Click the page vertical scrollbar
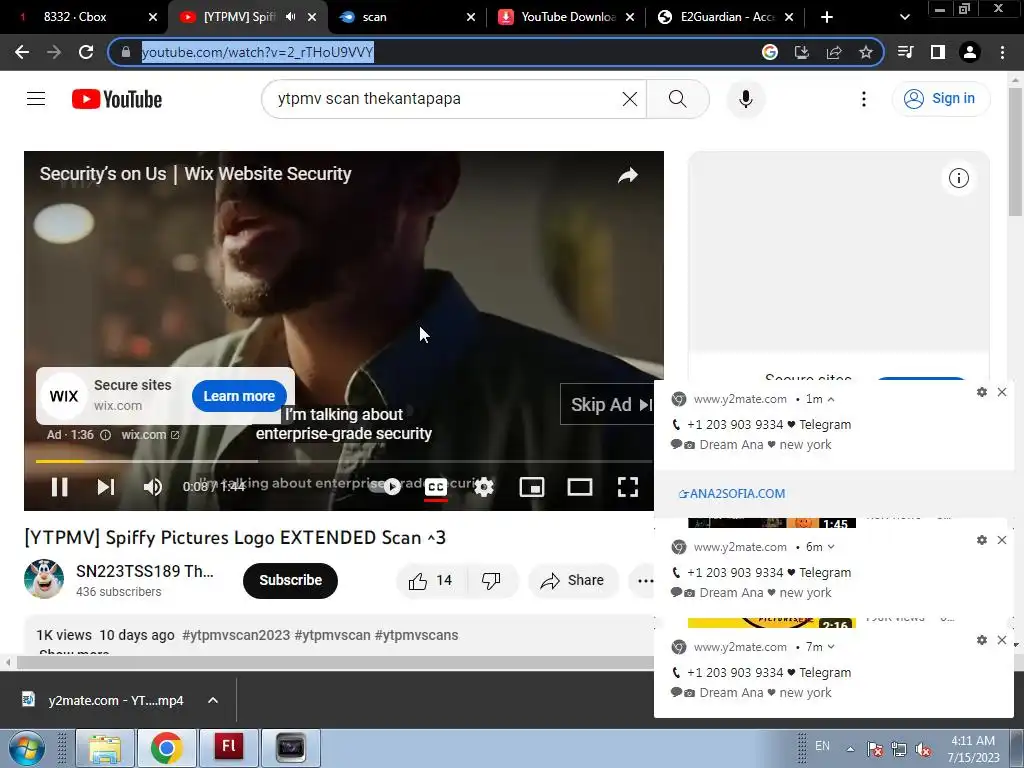This screenshot has width=1024, height=768. (1016, 150)
